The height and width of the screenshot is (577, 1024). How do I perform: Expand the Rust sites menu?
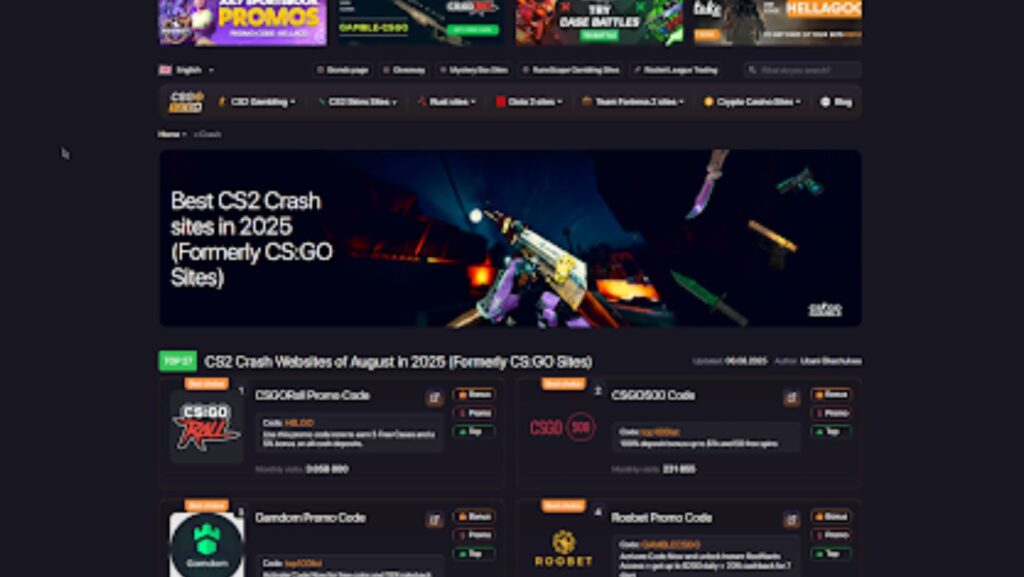(x=447, y=102)
